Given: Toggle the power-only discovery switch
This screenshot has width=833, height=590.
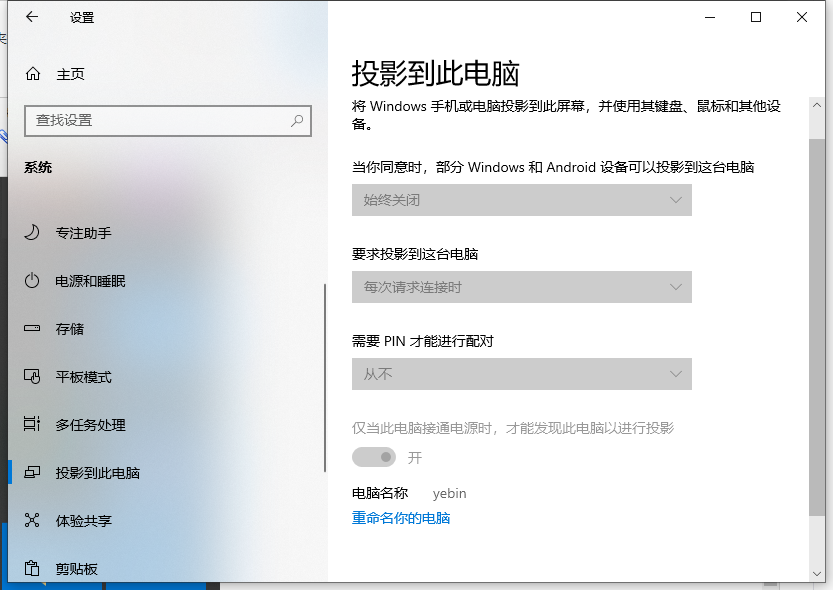Looking at the screenshot, I should pos(374,457).
